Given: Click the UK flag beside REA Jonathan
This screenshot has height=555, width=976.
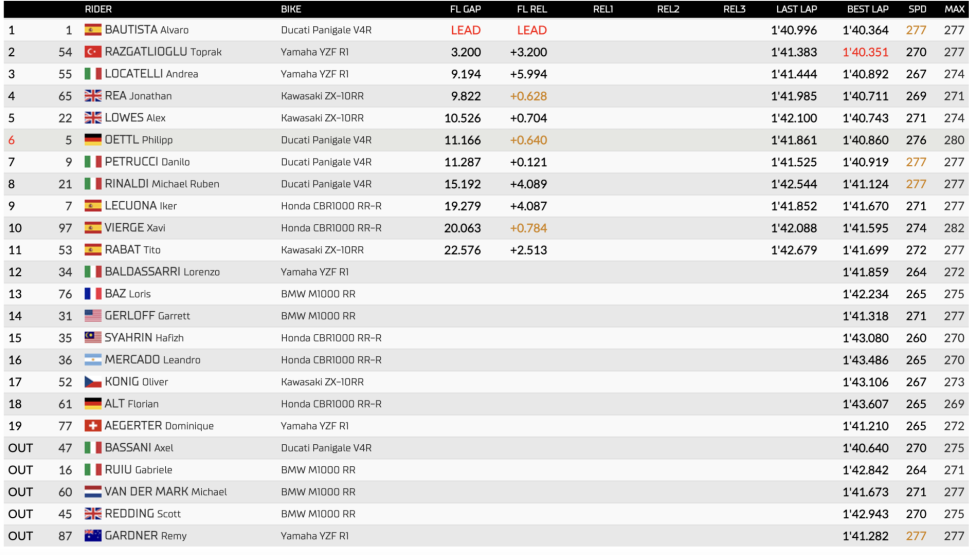Looking at the screenshot, I should (x=93, y=96).
